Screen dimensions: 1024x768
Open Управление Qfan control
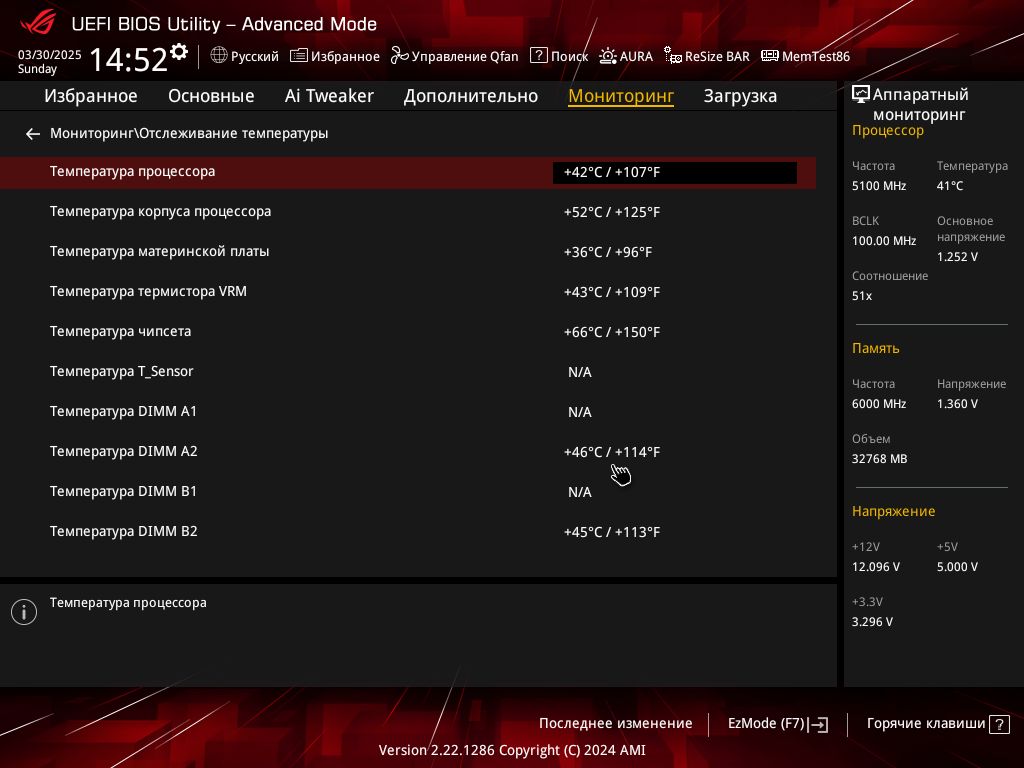pyautogui.click(x=465, y=57)
